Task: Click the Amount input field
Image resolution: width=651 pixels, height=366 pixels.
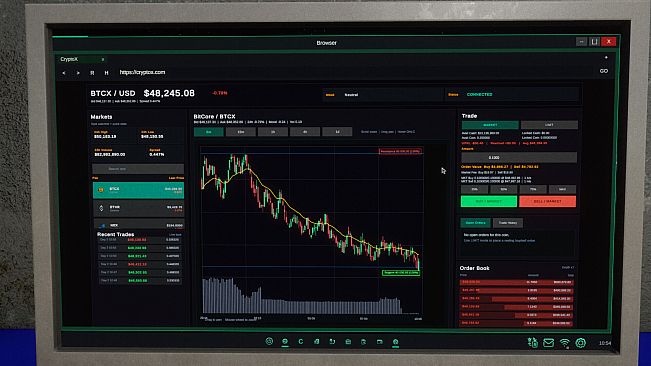Action: [x=519, y=157]
